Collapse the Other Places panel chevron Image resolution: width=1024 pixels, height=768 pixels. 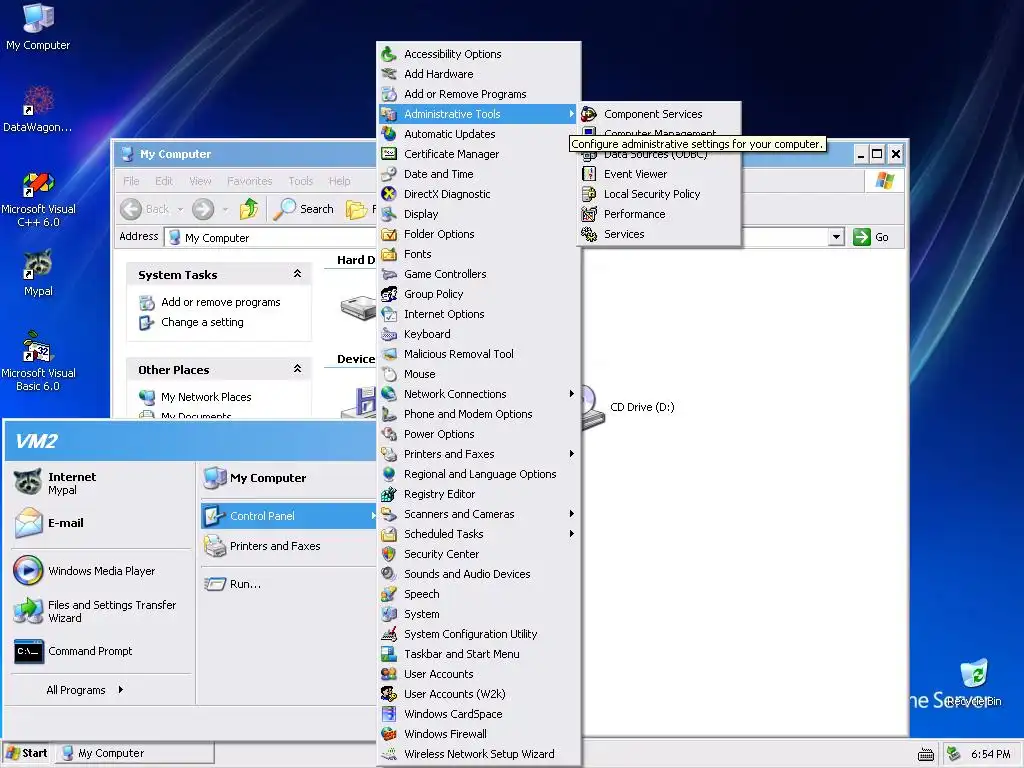[297, 369]
